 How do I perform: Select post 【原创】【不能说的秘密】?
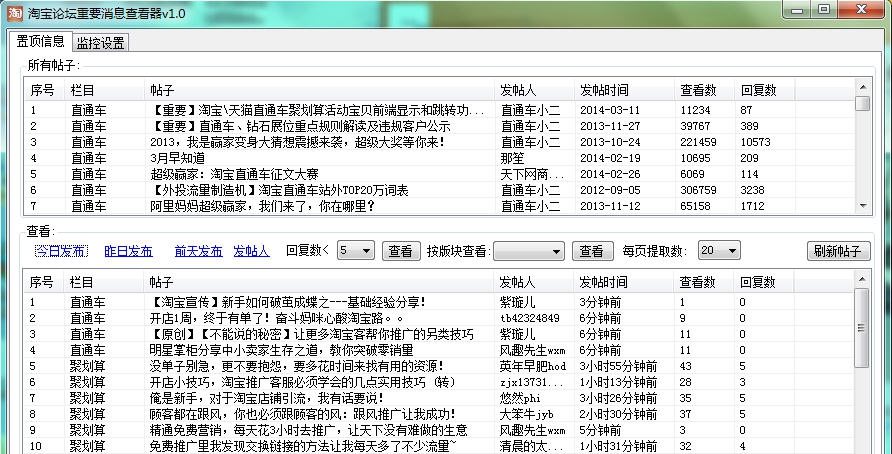click(x=311, y=335)
